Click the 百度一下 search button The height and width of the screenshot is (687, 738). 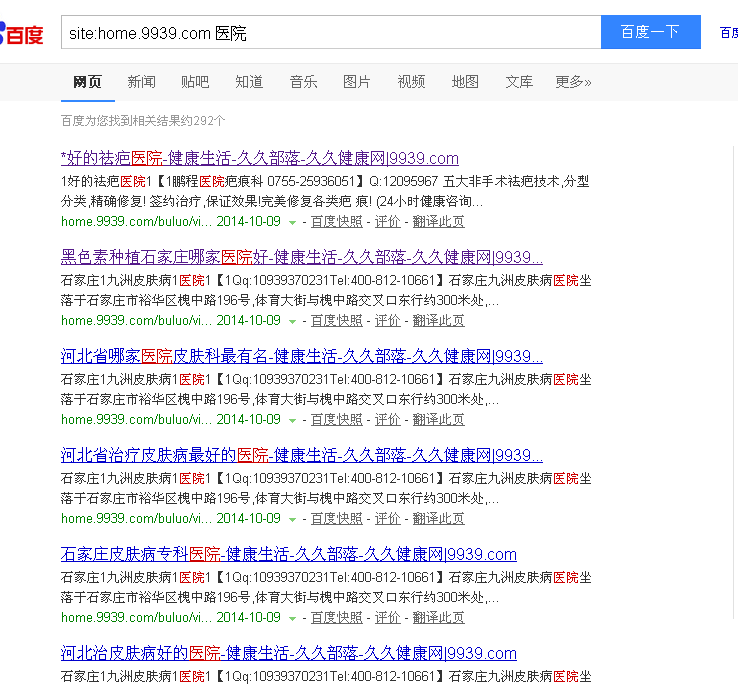click(x=650, y=32)
